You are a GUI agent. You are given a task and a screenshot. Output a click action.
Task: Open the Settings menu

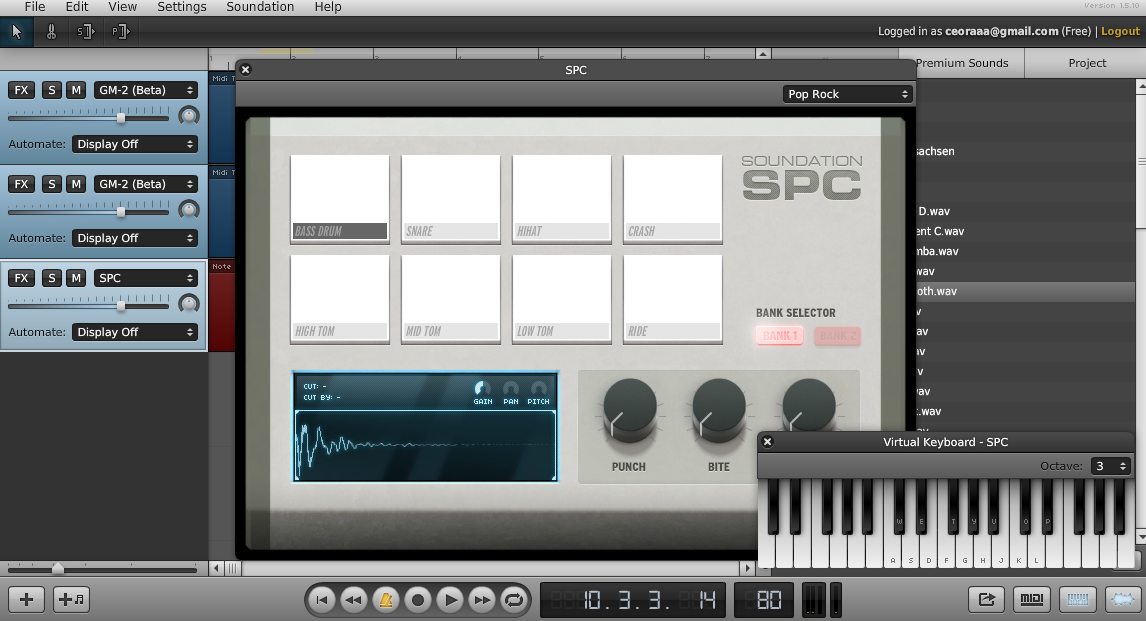click(181, 7)
